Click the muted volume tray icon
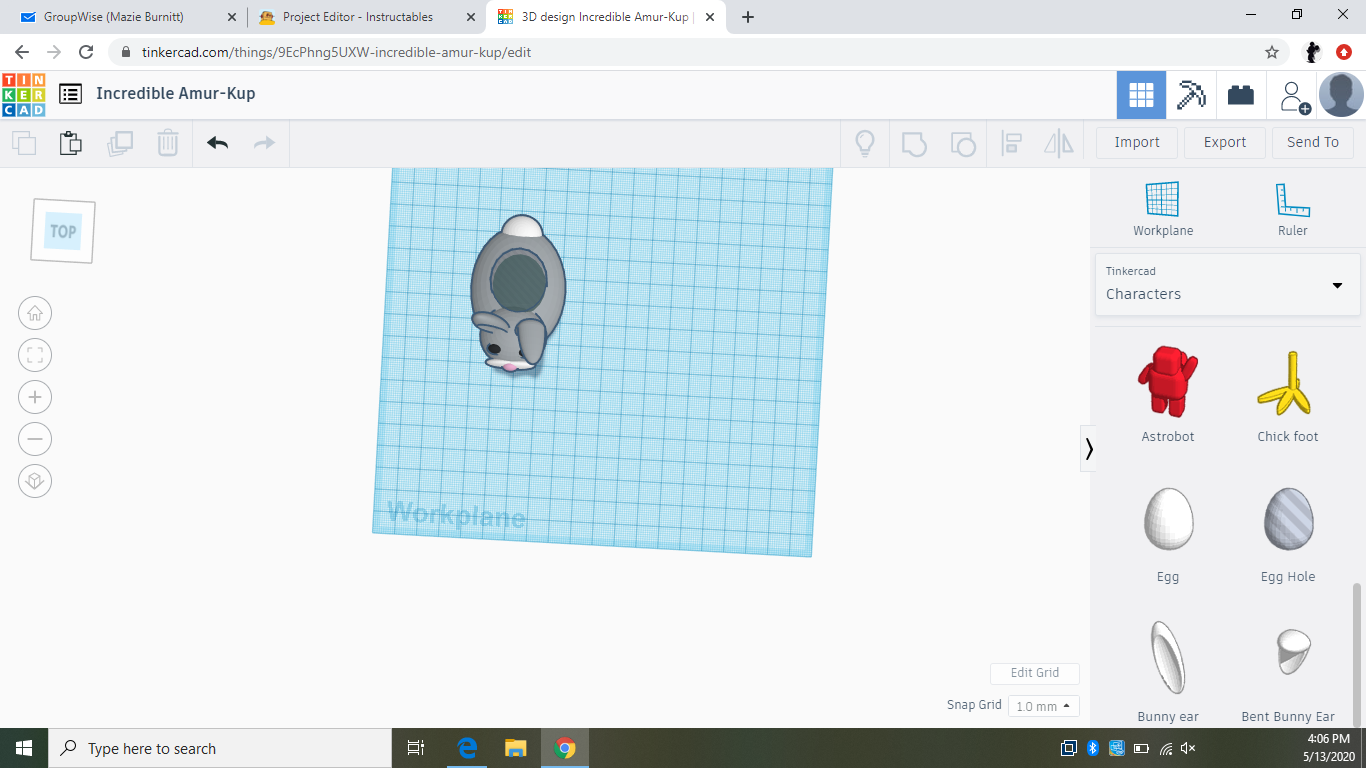1366x768 pixels. click(1188, 748)
